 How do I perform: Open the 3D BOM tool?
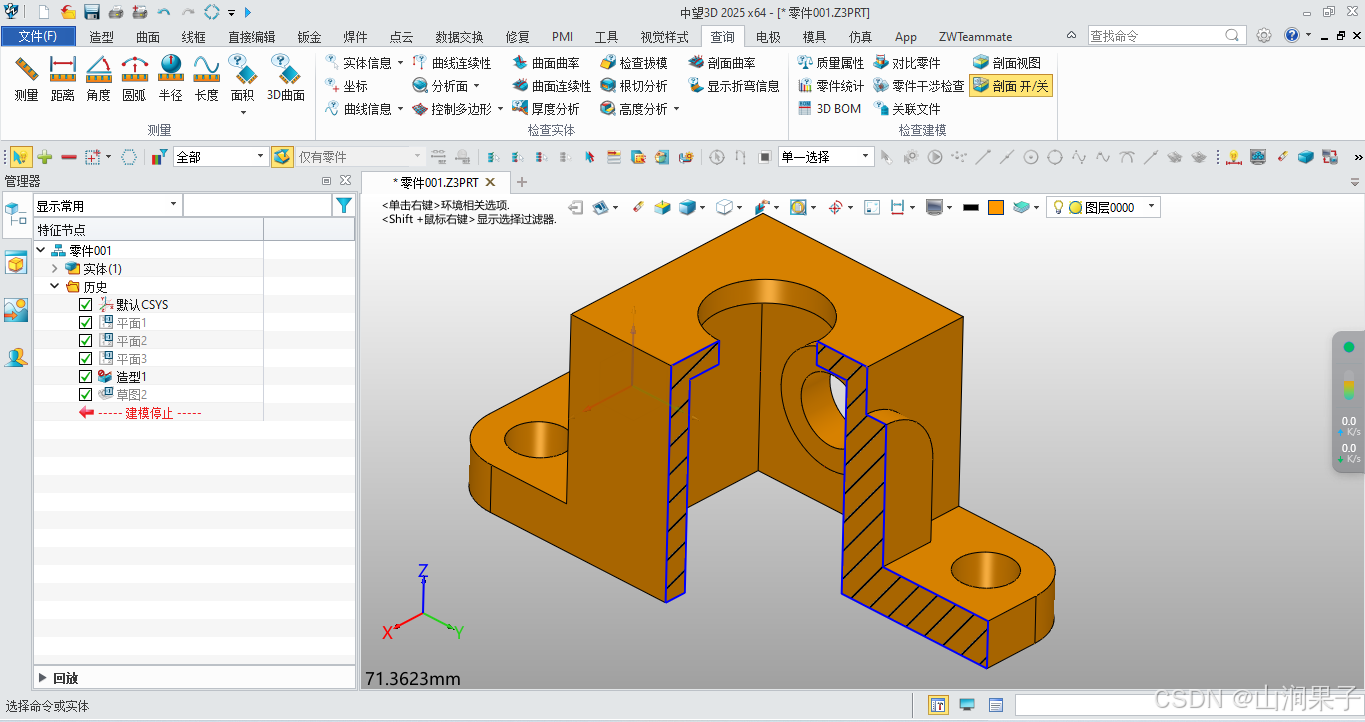[829, 109]
